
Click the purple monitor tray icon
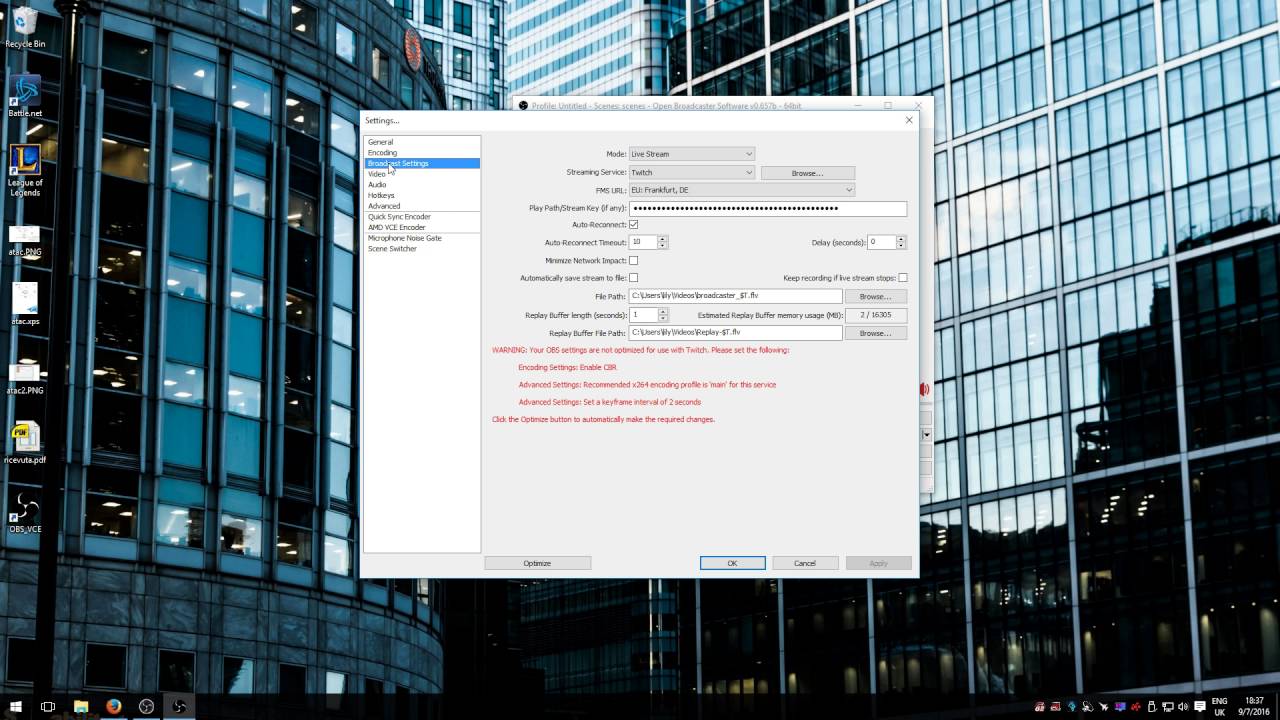click(1119, 707)
